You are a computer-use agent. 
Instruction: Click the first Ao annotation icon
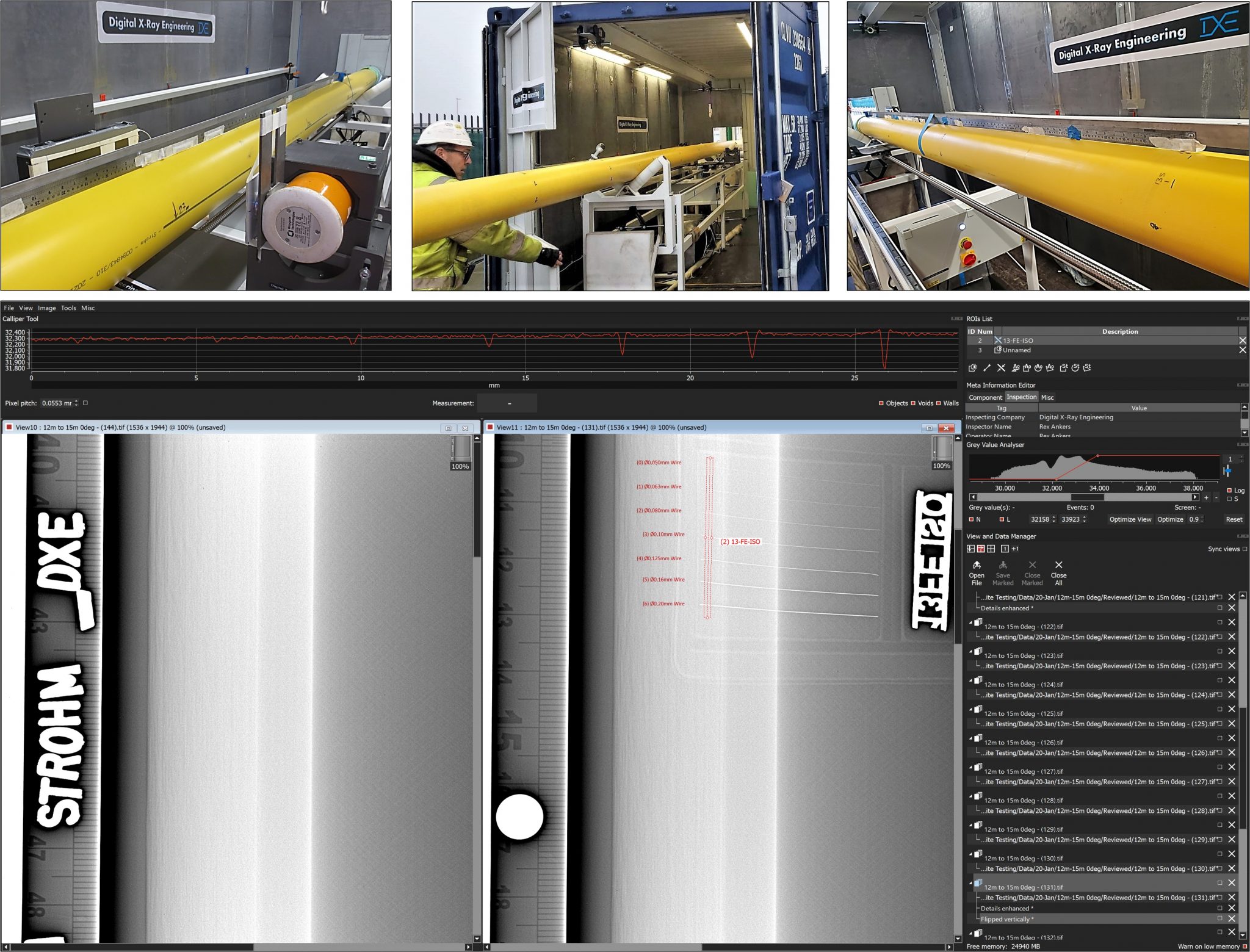(x=1016, y=368)
